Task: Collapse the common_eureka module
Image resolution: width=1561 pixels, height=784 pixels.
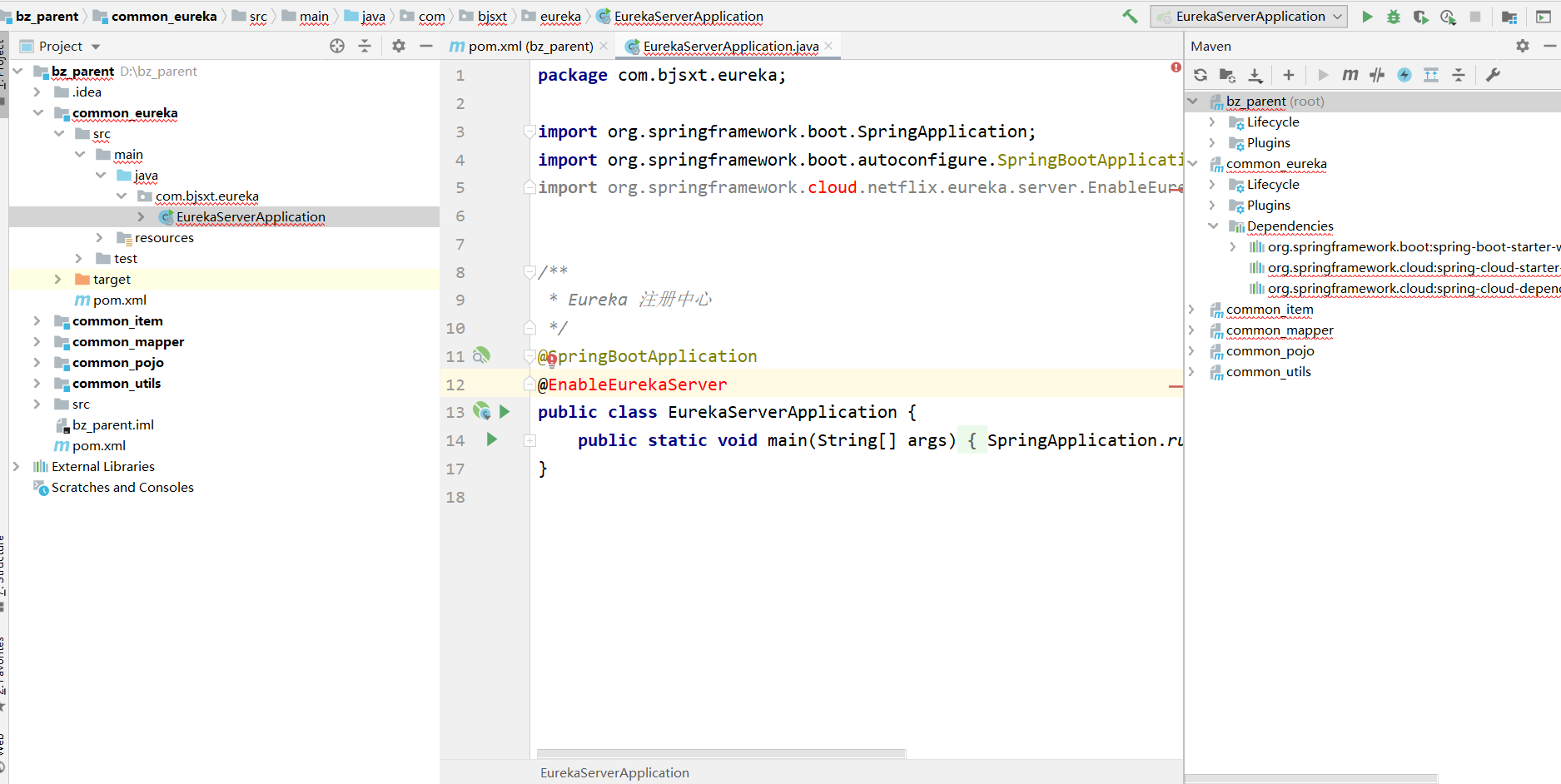Action: [x=37, y=112]
